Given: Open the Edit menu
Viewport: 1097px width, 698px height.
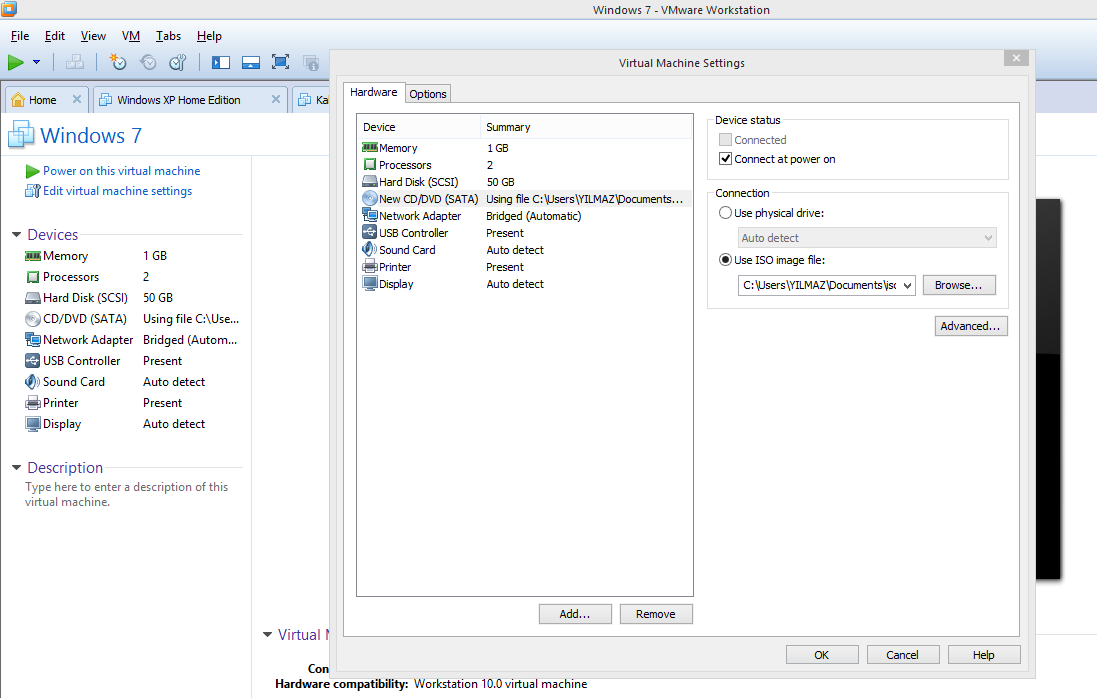Looking at the screenshot, I should click(x=55, y=36).
